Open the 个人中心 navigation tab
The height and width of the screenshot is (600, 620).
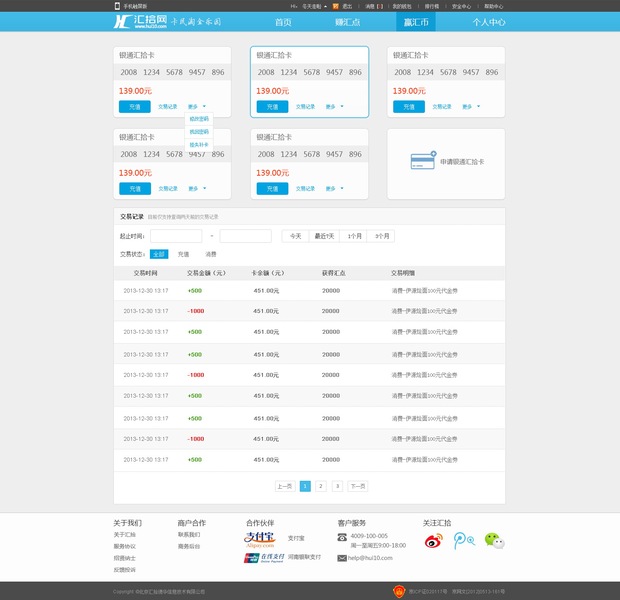(x=489, y=22)
